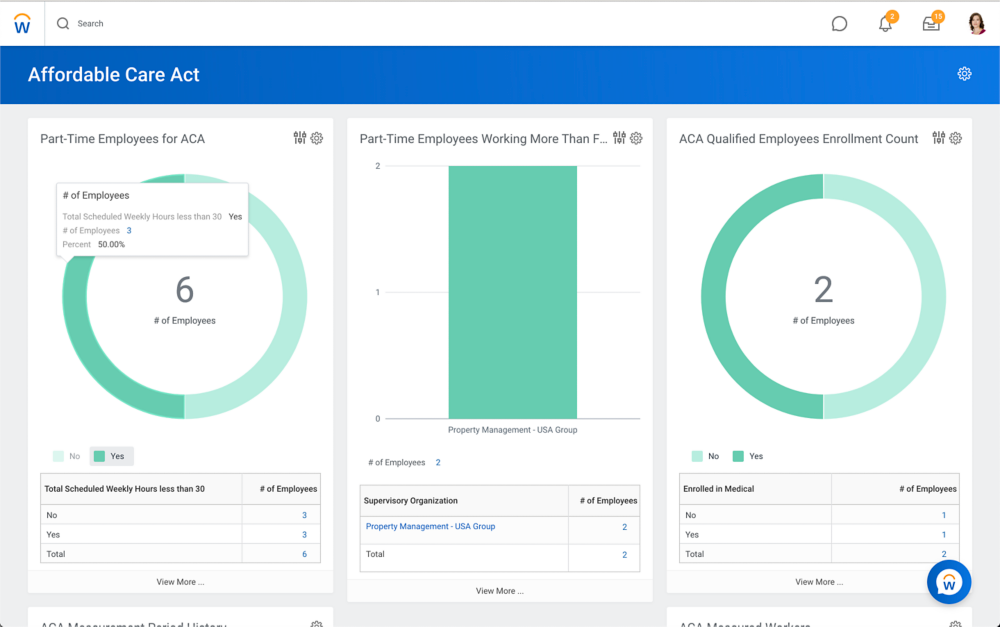Launch the Workday Assistant floating button

click(x=949, y=581)
